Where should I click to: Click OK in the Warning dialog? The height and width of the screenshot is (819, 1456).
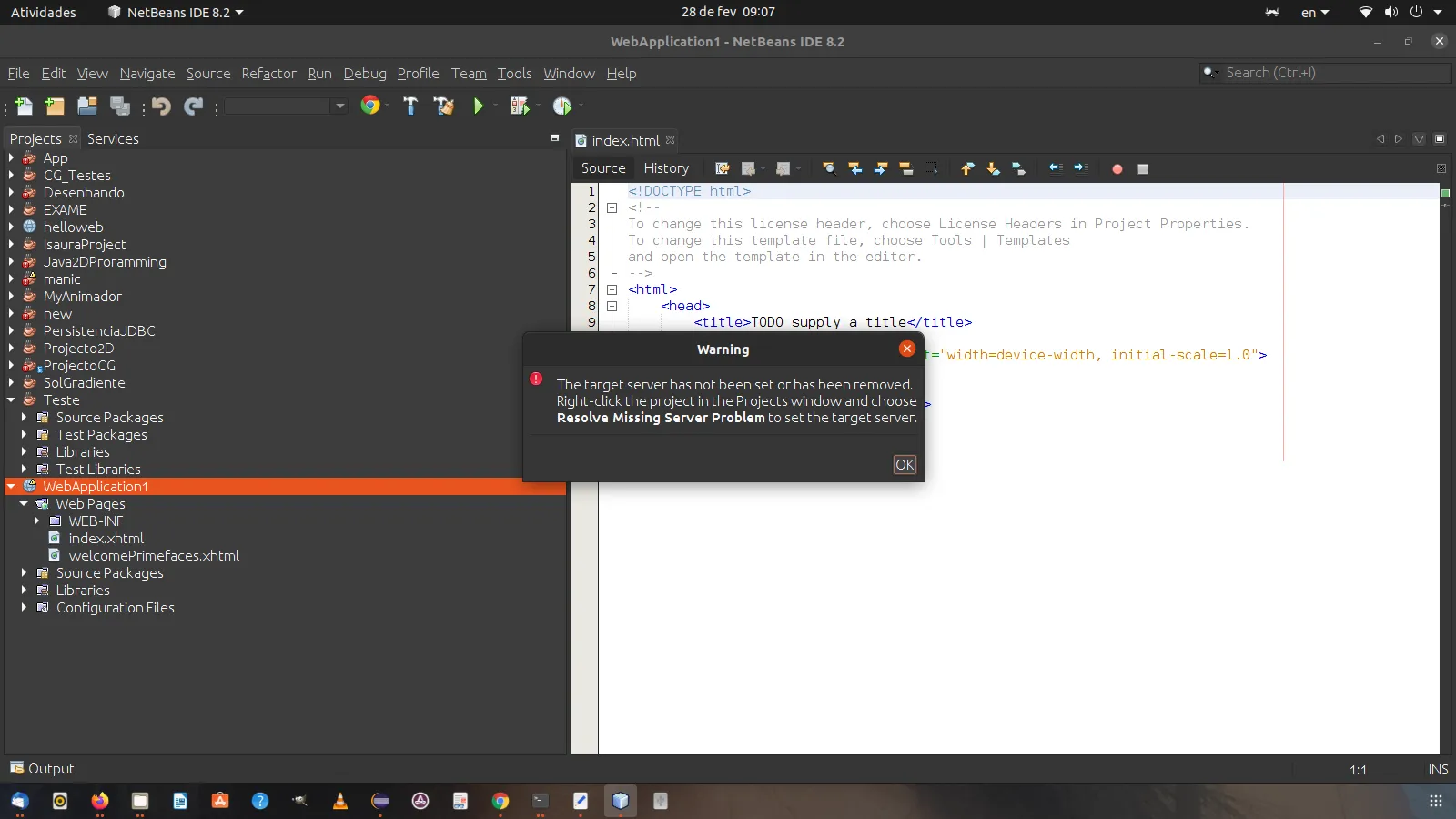pos(905,465)
